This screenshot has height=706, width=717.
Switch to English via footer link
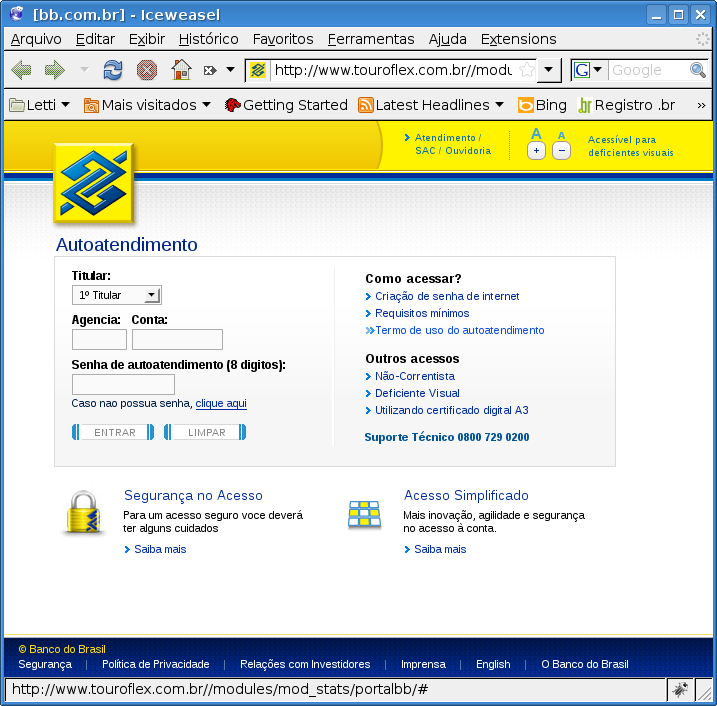click(x=493, y=664)
